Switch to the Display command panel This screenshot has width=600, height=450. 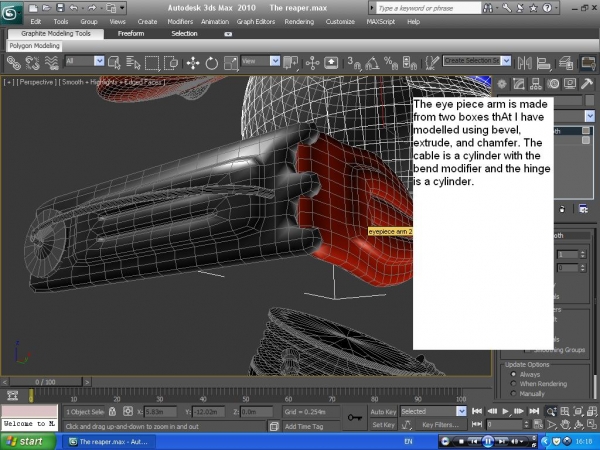click(570, 84)
